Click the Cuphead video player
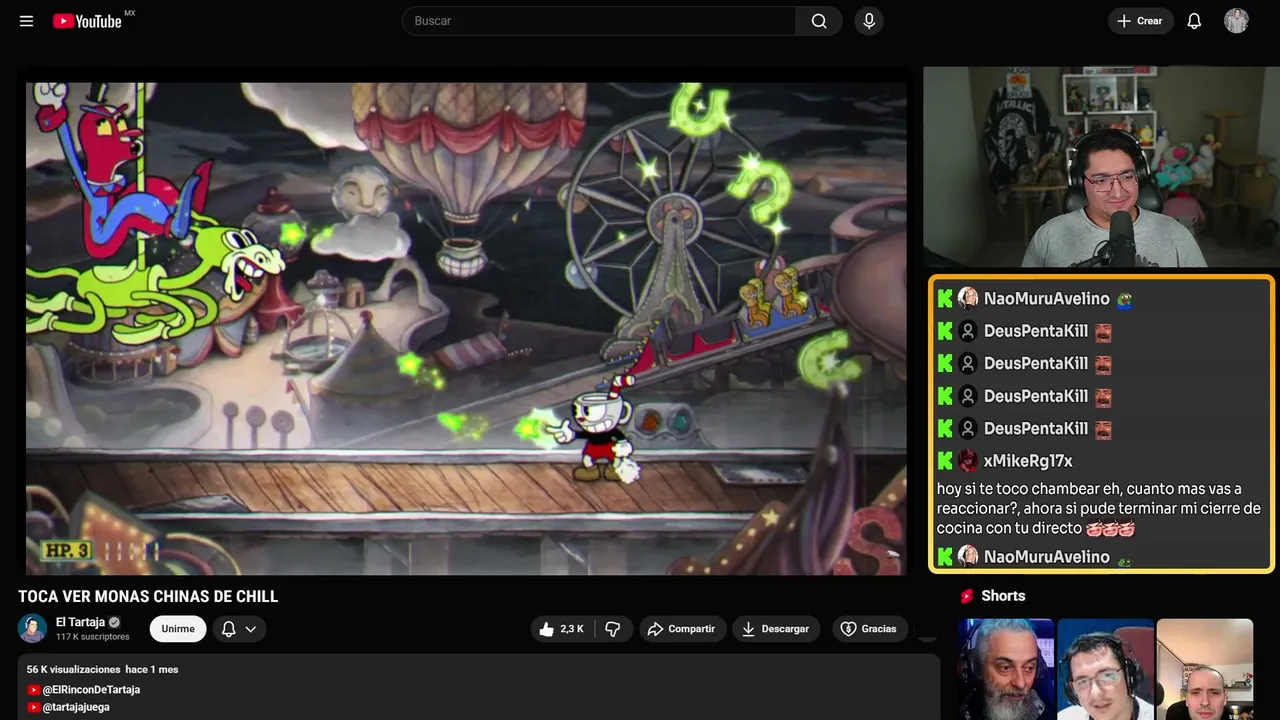Screen dimensions: 1280x720 [x=466, y=328]
